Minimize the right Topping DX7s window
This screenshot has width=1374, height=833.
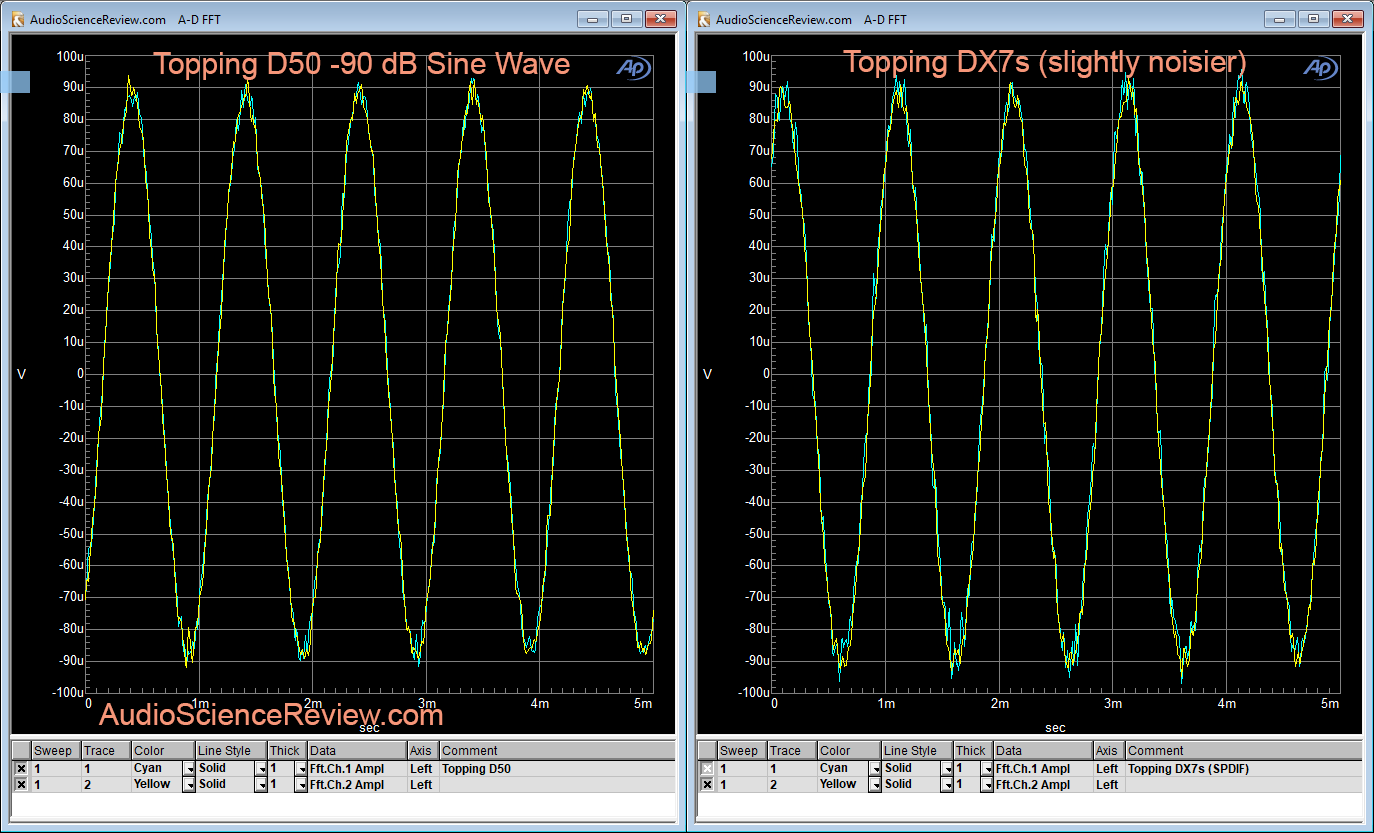tap(1278, 18)
